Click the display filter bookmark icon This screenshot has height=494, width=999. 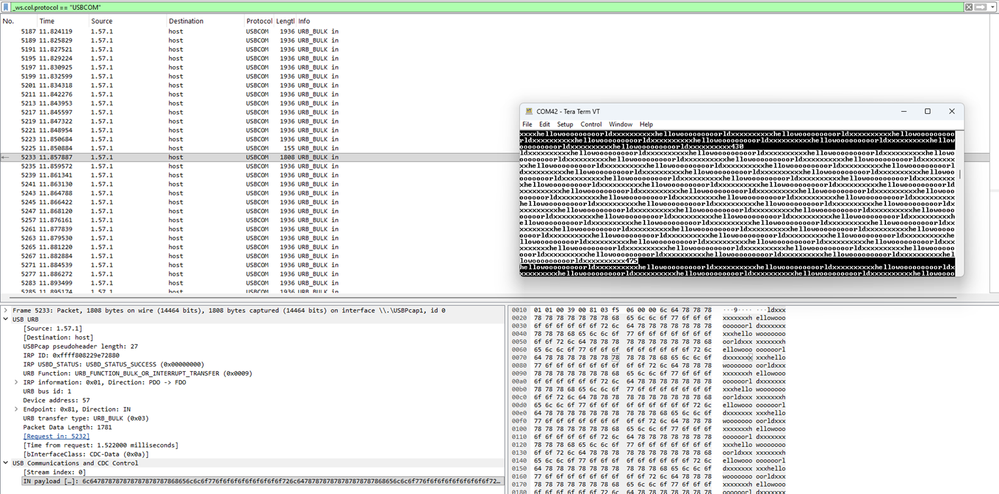click(6, 7)
